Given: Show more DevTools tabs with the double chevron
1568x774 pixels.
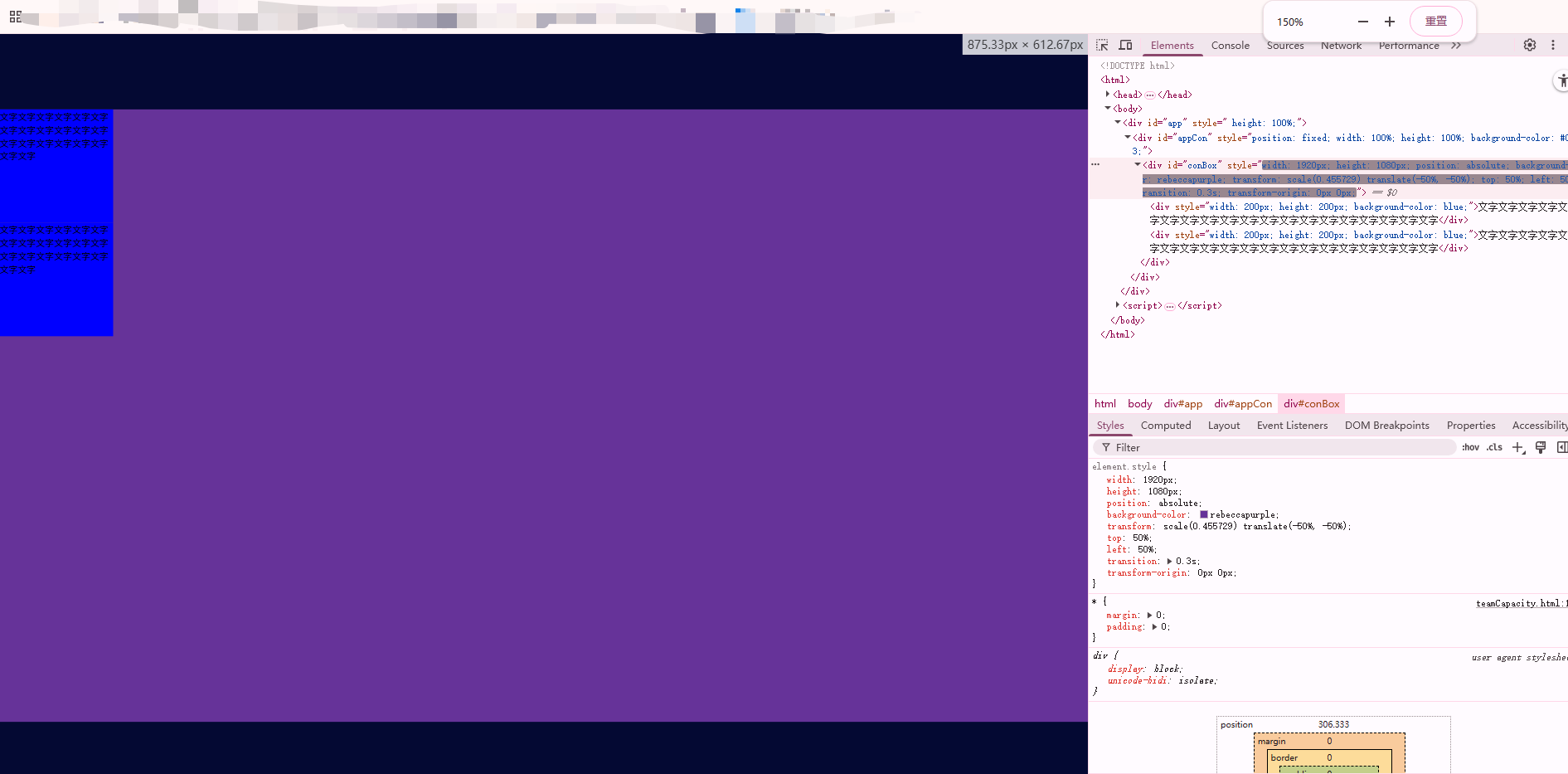Looking at the screenshot, I should tap(1456, 46).
